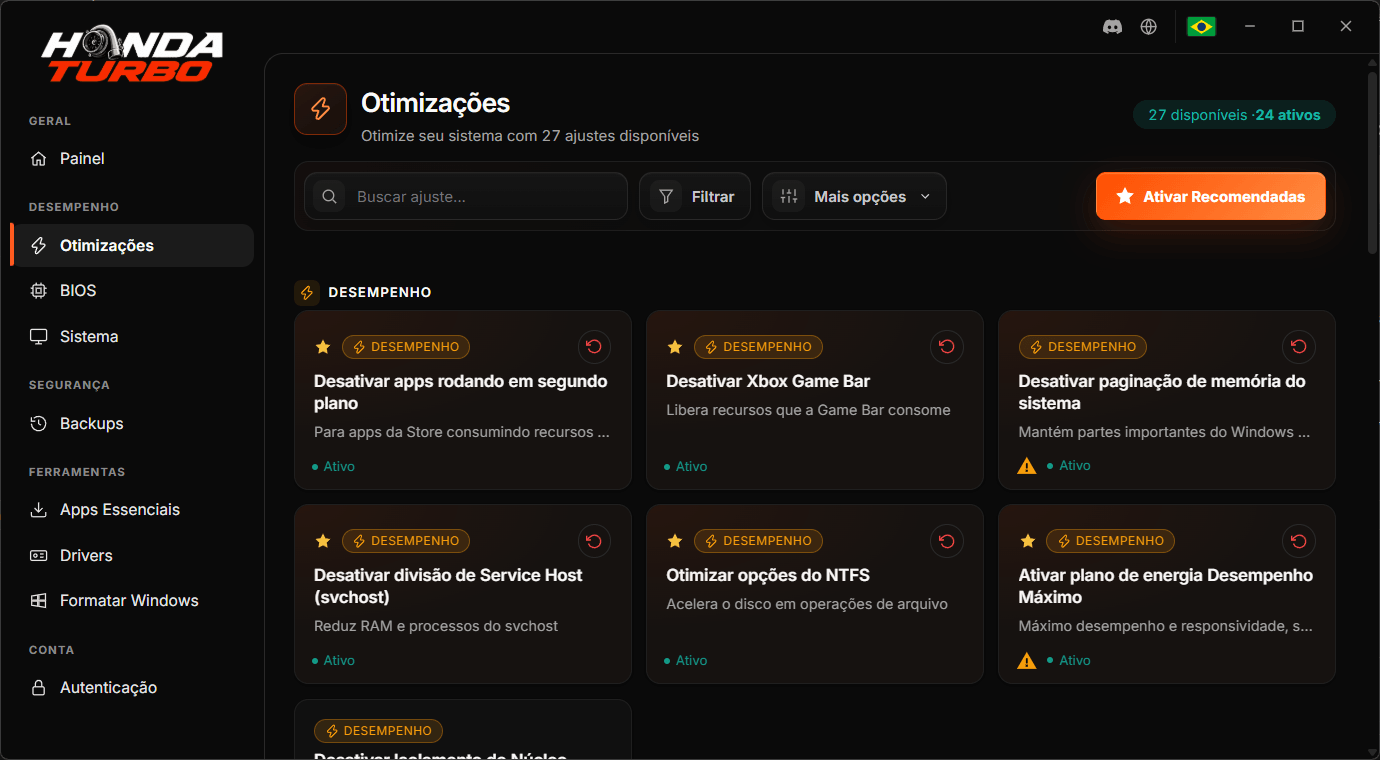Revert the Ativar plano de energia Desempenho Máximo tweak
The height and width of the screenshot is (760, 1380).
click(1298, 541)
